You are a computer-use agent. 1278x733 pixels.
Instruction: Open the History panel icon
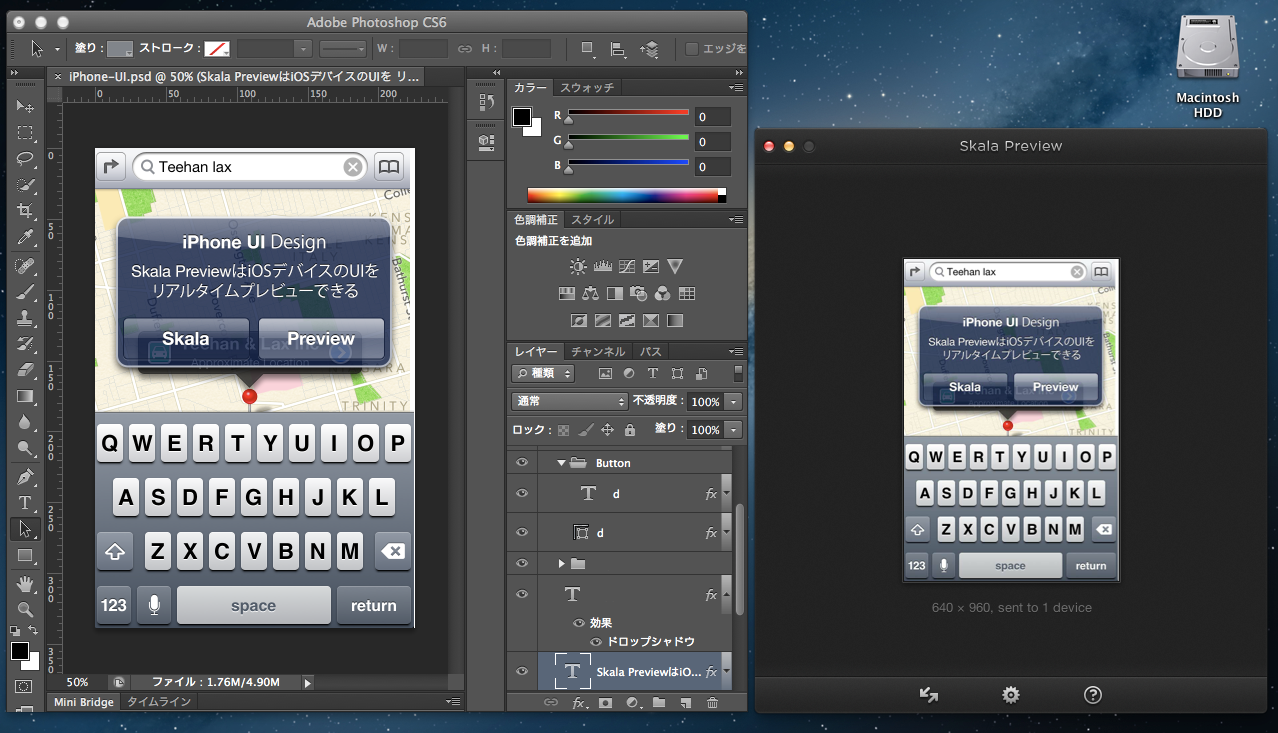click(x=487, y=102)
